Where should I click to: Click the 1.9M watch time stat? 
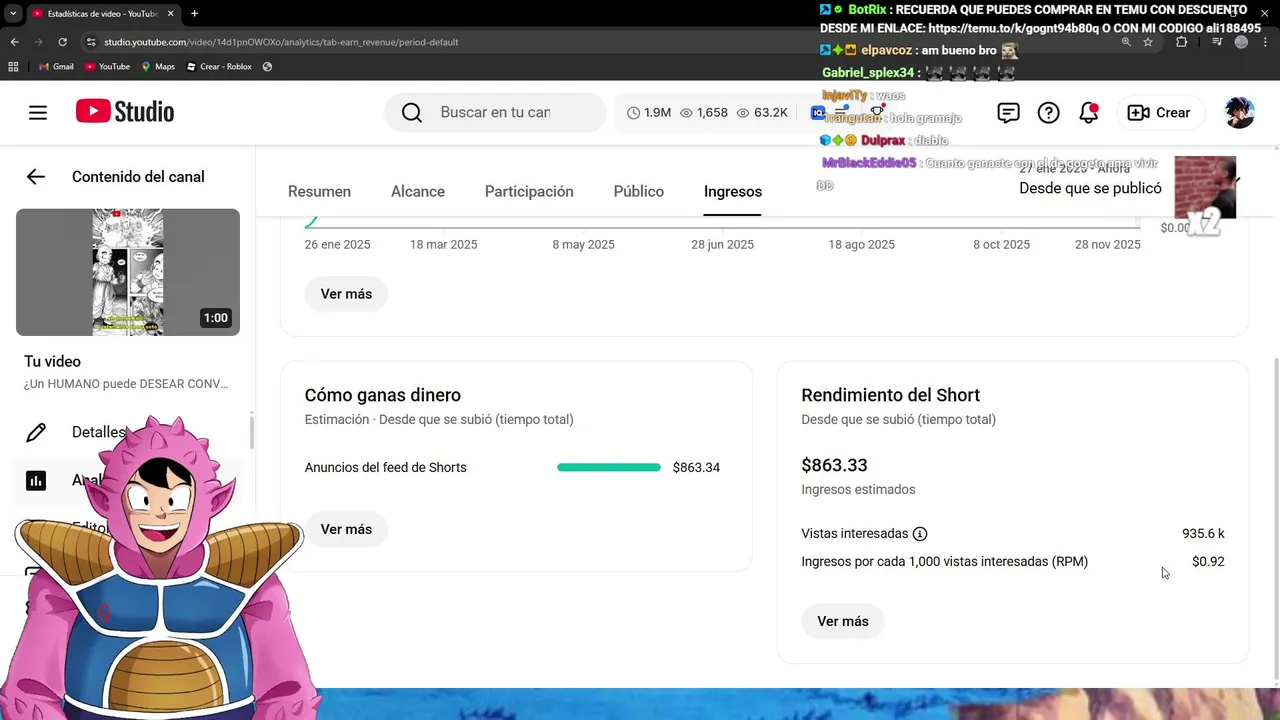pyautogui.click(x=649, y=113)
